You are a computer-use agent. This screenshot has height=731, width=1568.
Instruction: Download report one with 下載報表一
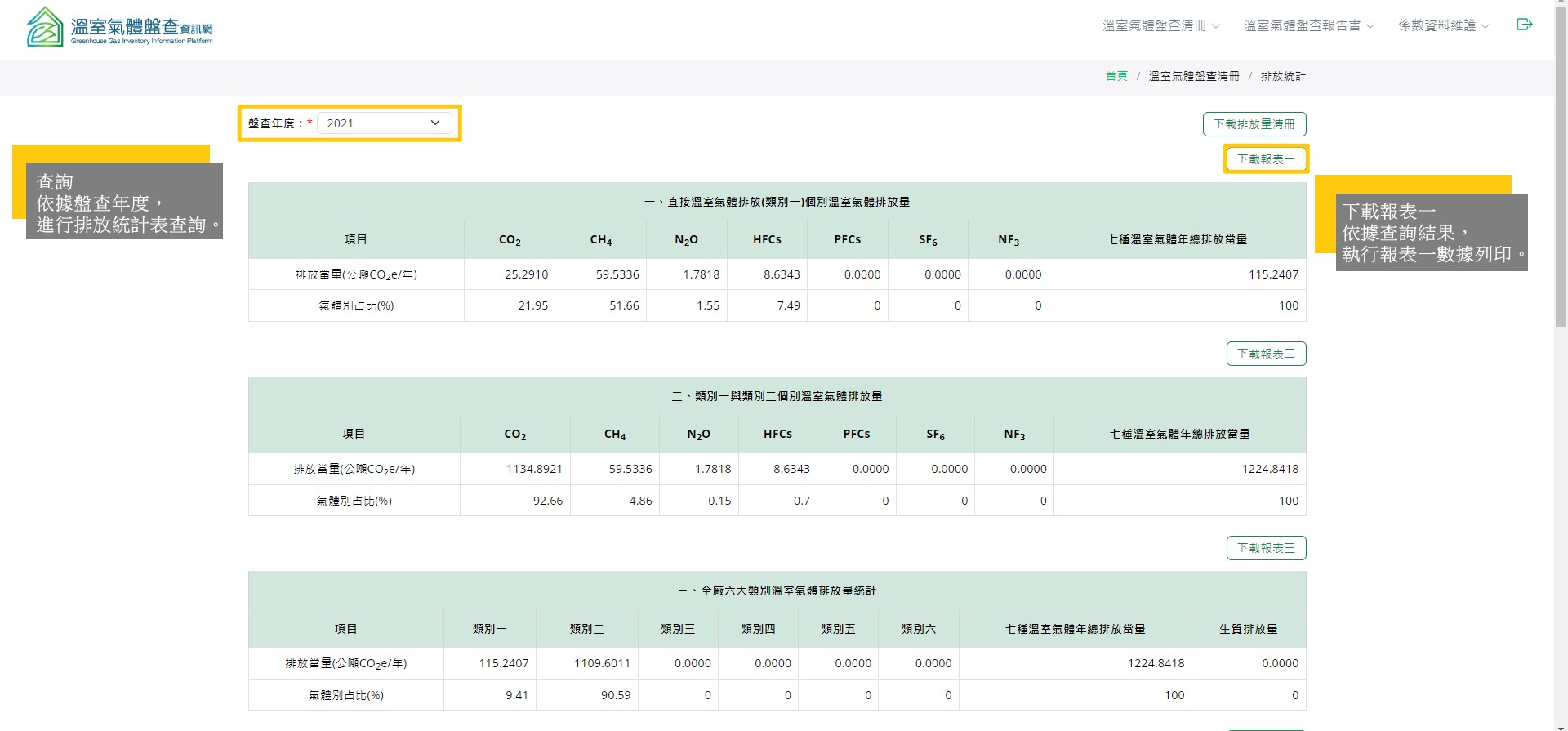click(x=1265, y=159)
